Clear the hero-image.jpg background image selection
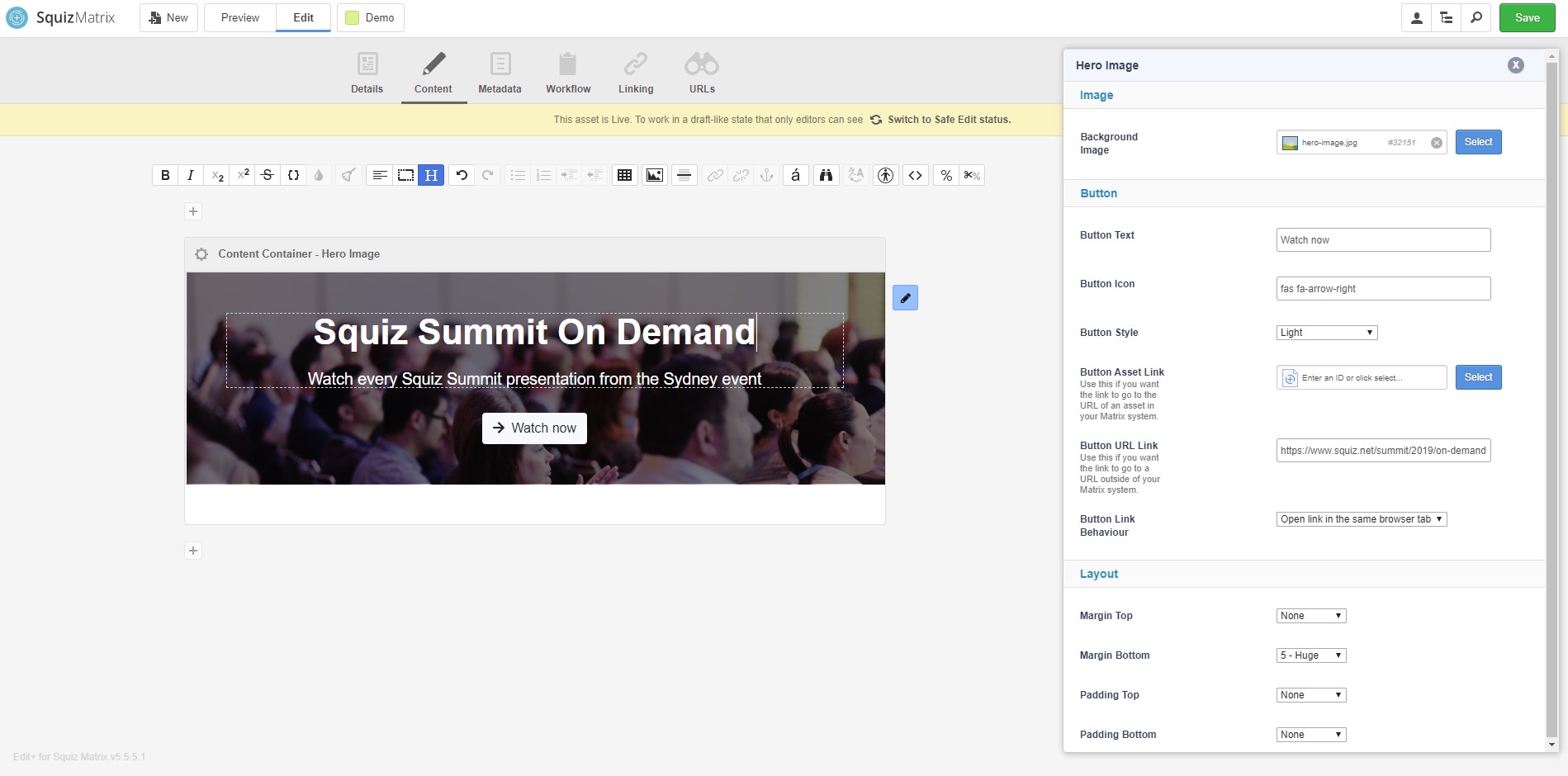 (1437, 143)
